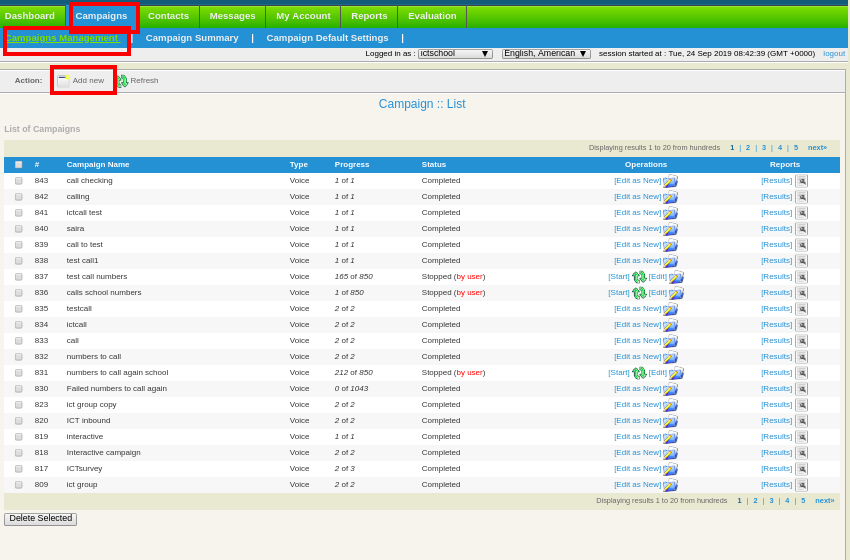This screenshot has height=560, width=850.
Task: Click edit folder icon for campaign 837
Action: [x=676, y=277]
